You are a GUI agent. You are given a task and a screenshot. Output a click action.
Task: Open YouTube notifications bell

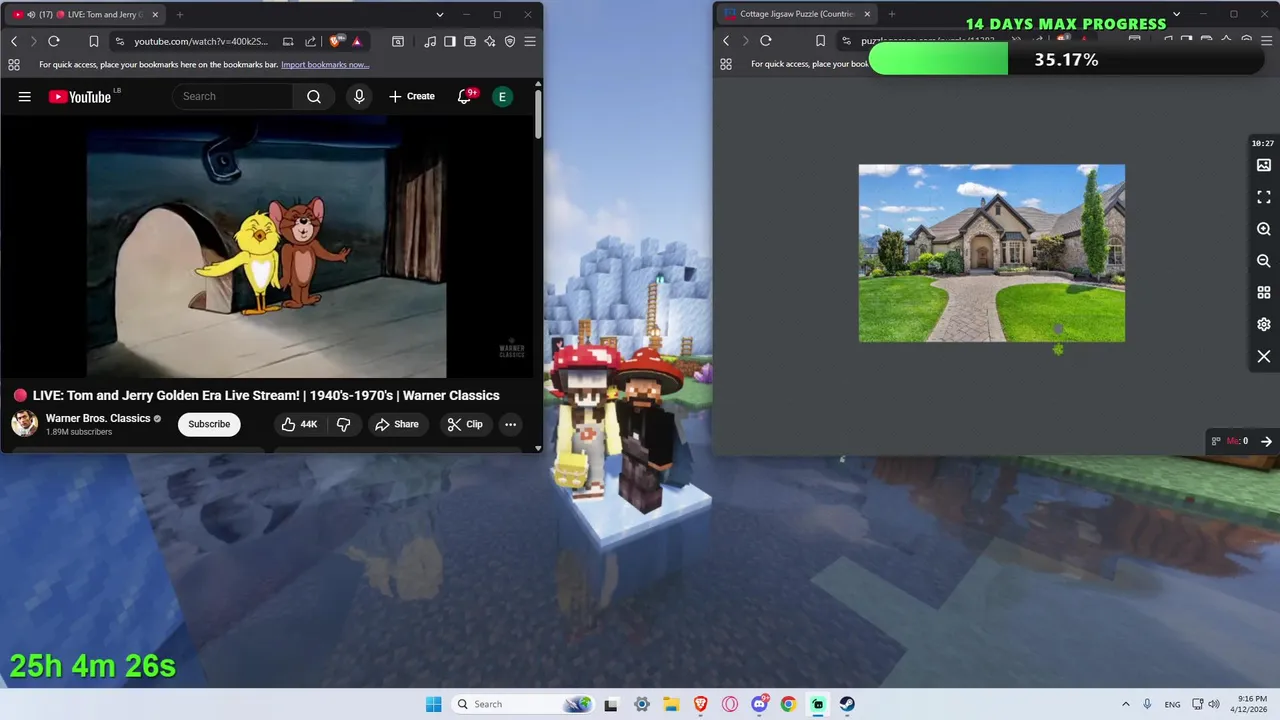click(x=465, y=96)
